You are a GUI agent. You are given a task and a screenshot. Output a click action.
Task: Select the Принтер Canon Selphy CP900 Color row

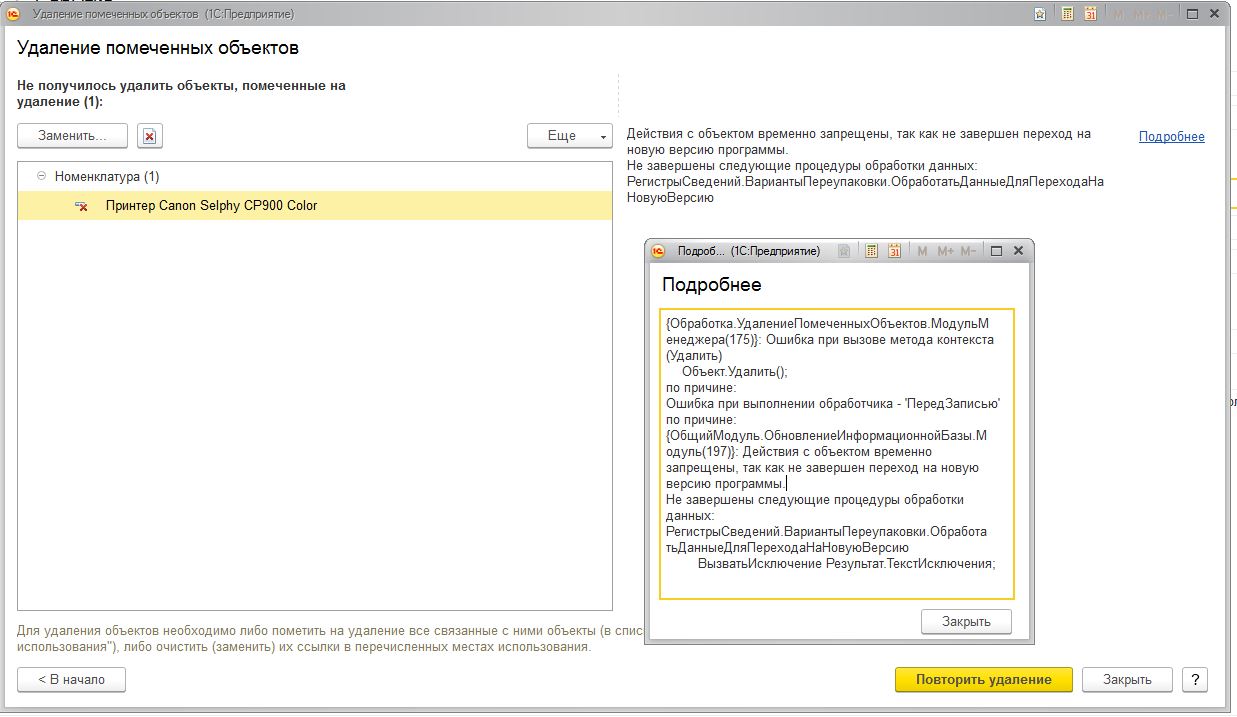pos(211,206)
